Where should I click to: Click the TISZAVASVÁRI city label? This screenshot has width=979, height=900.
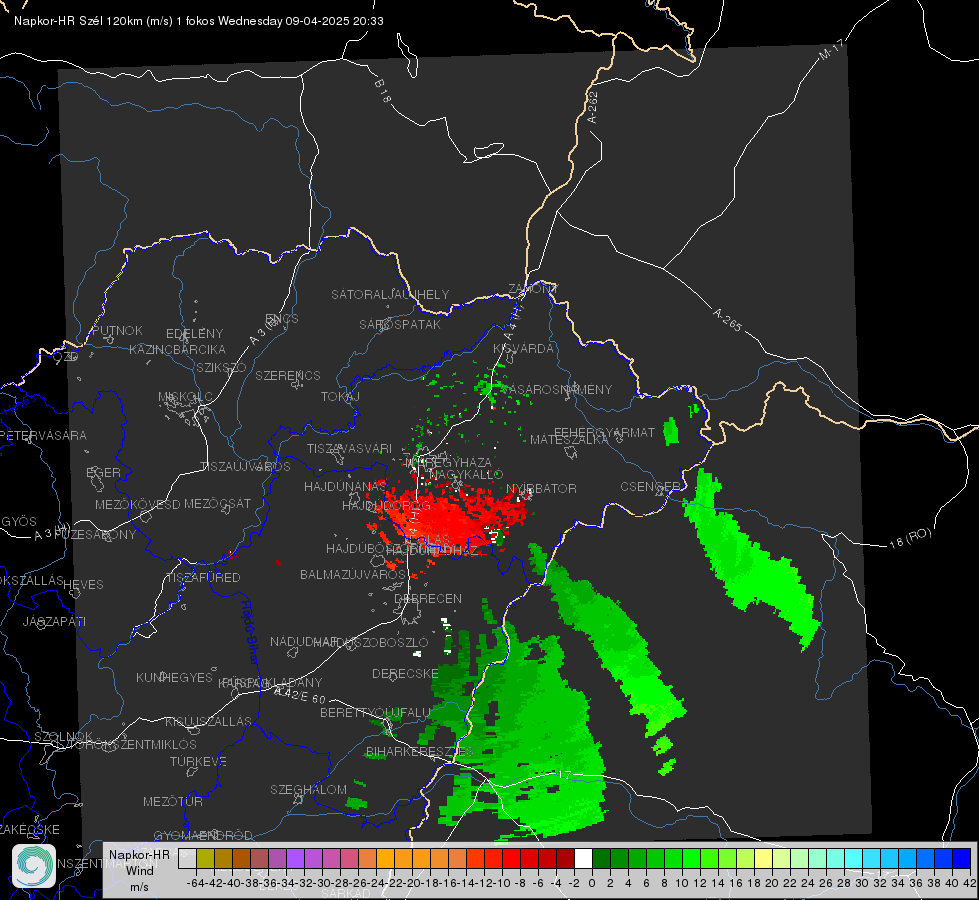tap(349, 449)
